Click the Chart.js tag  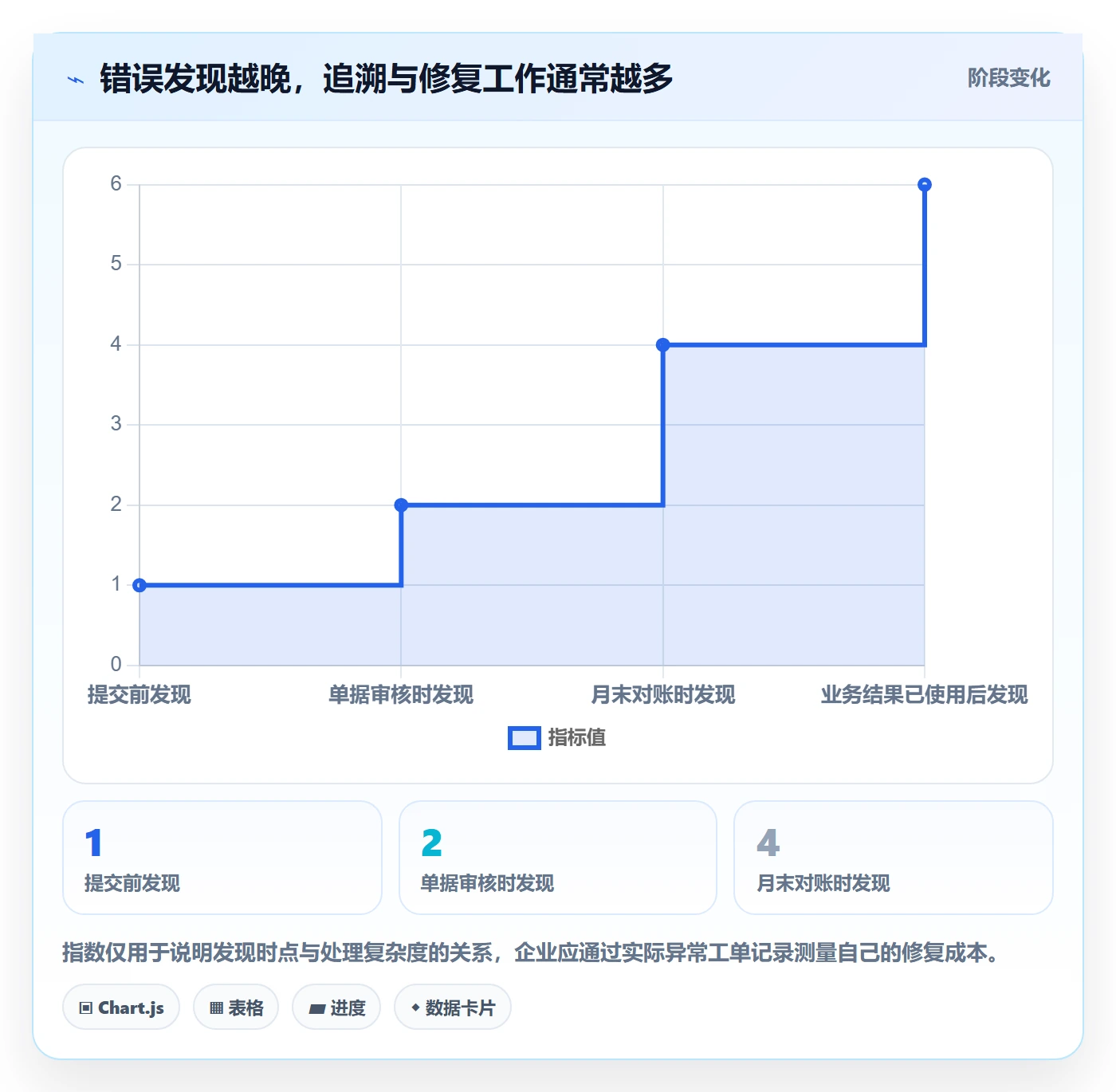121,1008
